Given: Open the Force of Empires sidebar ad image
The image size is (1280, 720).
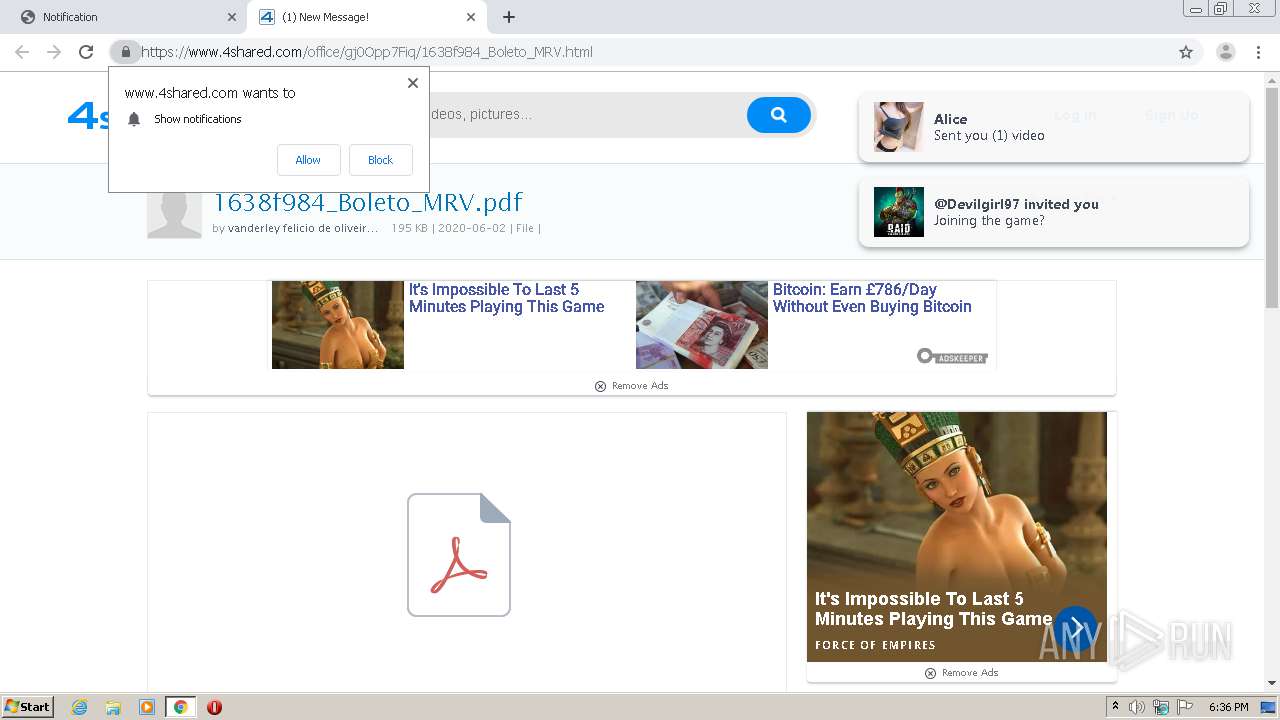Looking at the screenshot, I should [957, 537].
